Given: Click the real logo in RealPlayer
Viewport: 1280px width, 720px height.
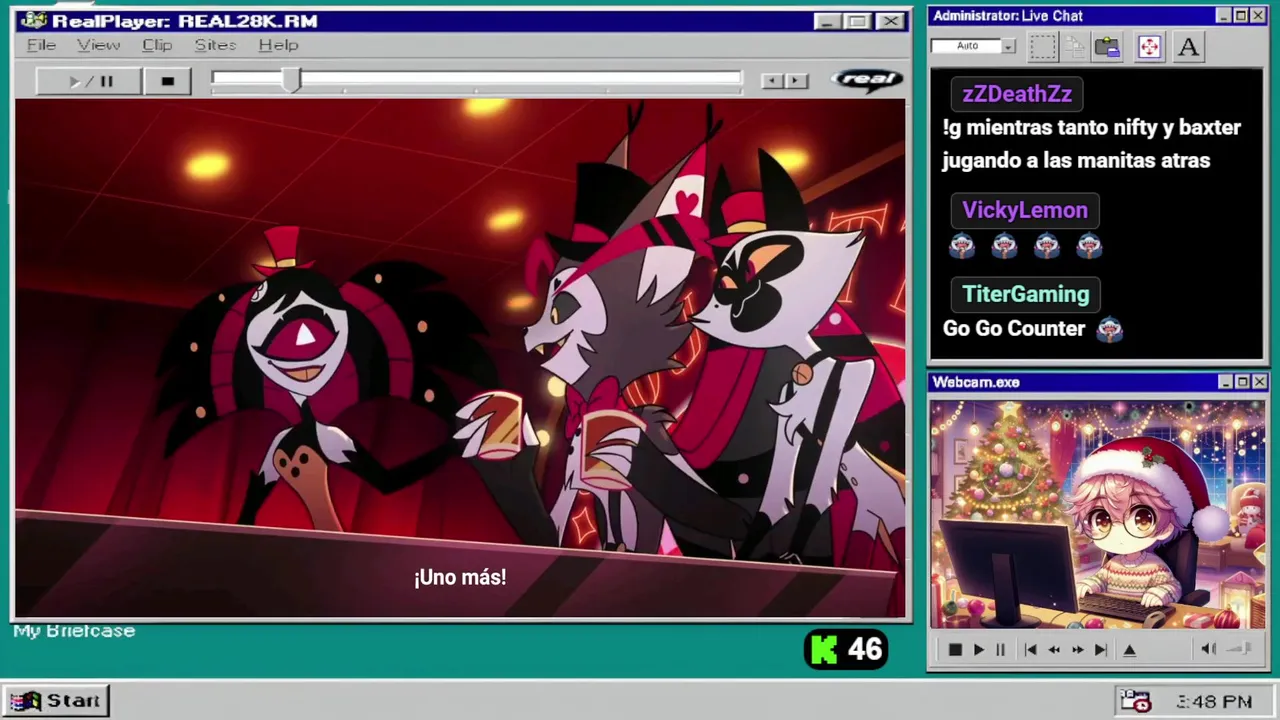Looking at the screenshot, I should click(867, 80).
